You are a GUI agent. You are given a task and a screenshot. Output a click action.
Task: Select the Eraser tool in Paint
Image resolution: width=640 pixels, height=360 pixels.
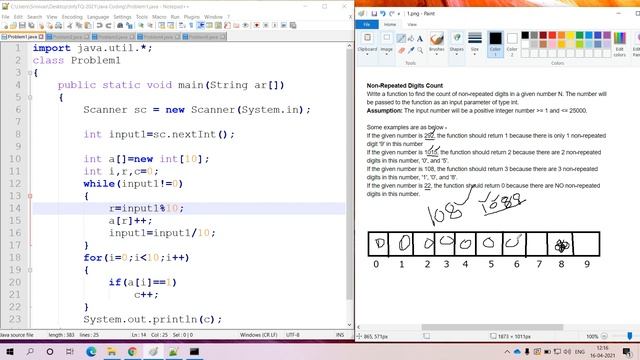401,50
